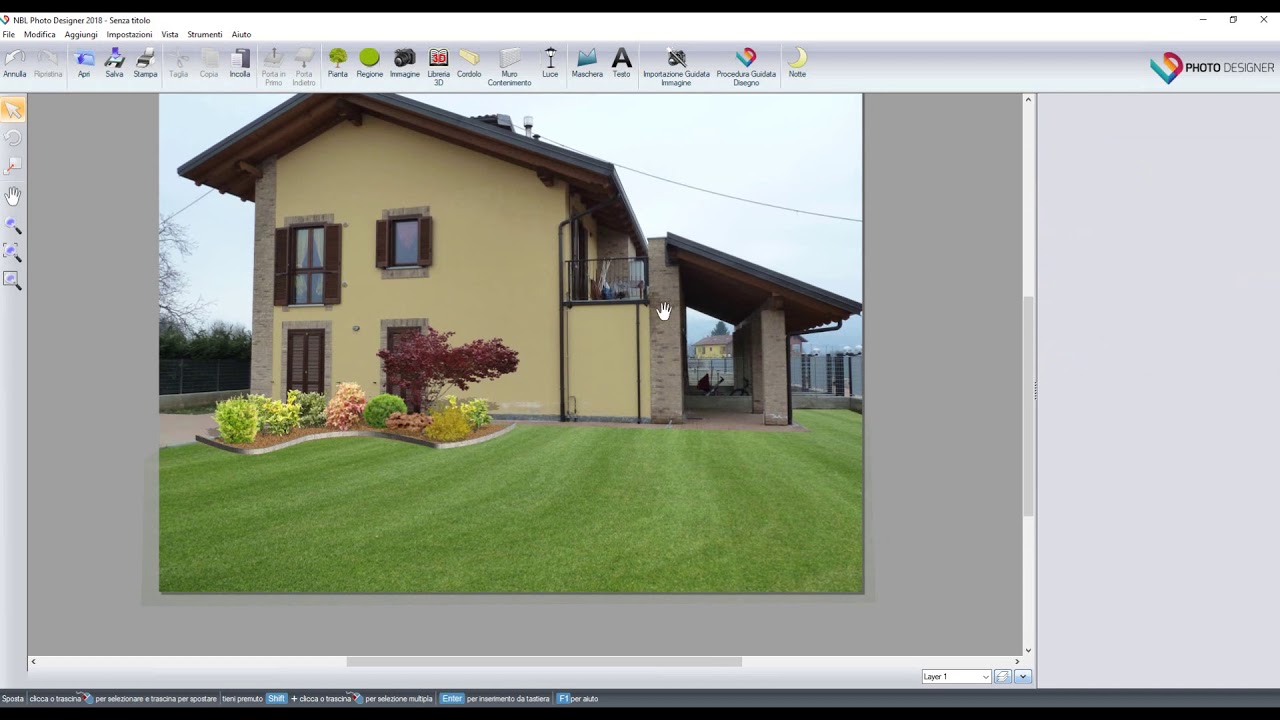Click the zoom-window magnifier tool
1280x720 pixels.
pos(12,282)
